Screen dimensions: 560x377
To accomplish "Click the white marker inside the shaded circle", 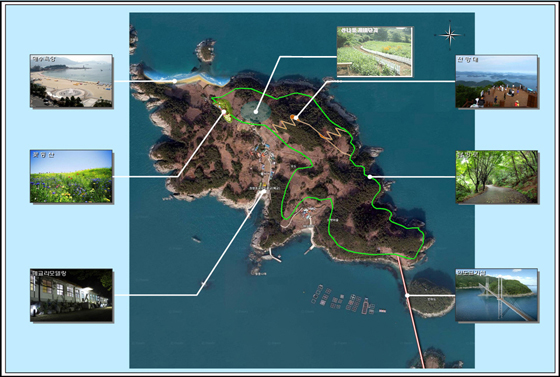I will tap(256, 112).
